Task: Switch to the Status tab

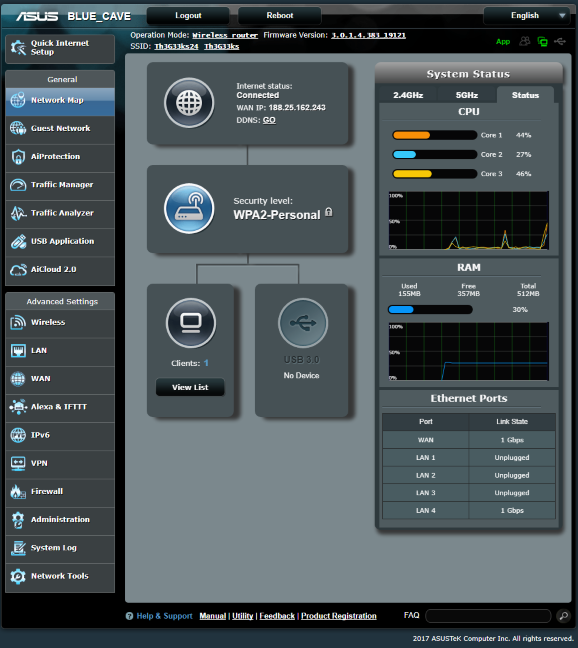Action: pos(525,95)
